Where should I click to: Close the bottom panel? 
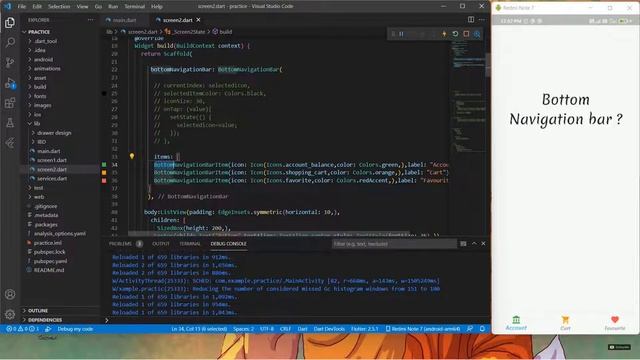click(483, 243)
